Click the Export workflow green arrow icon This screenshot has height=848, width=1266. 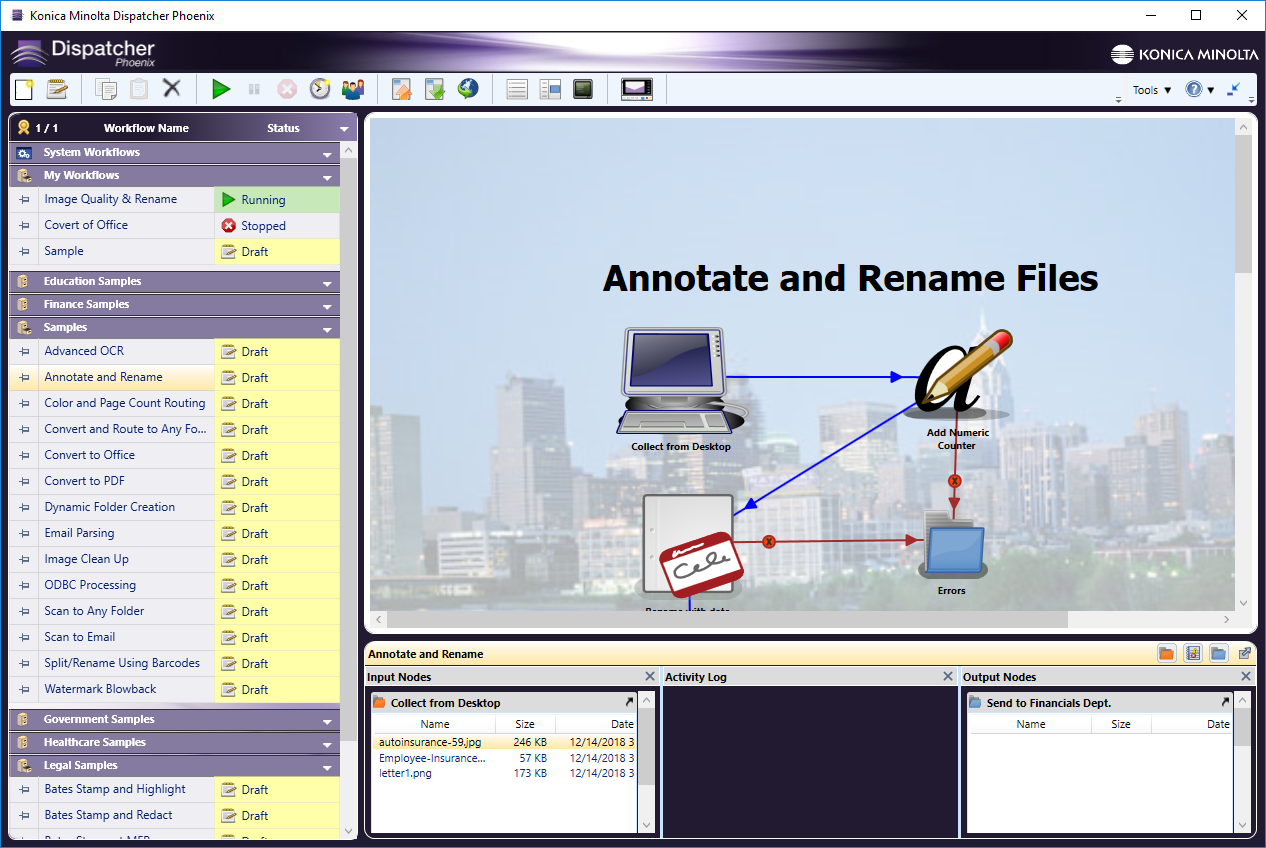[435, 89]
